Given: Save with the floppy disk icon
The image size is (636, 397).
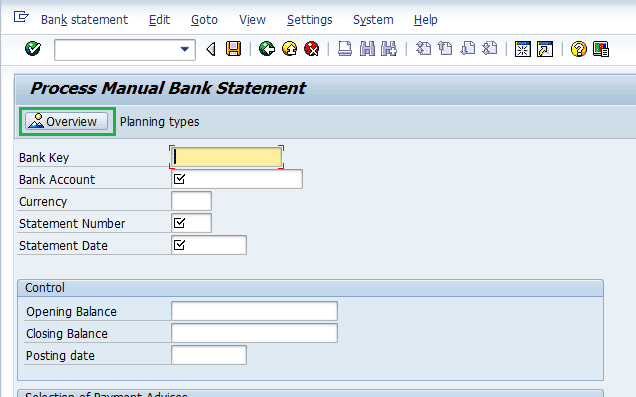Looking at the screenshot, I should coord(233,49).
